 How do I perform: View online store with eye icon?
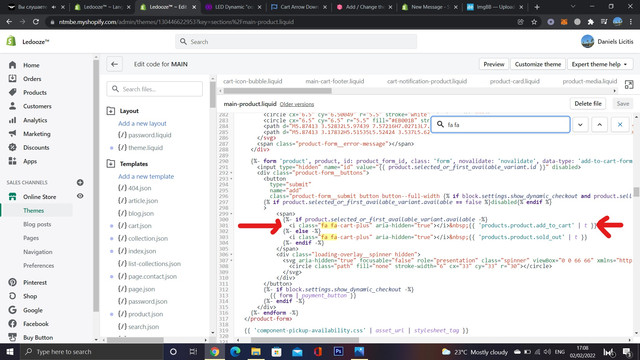[80, 196]
